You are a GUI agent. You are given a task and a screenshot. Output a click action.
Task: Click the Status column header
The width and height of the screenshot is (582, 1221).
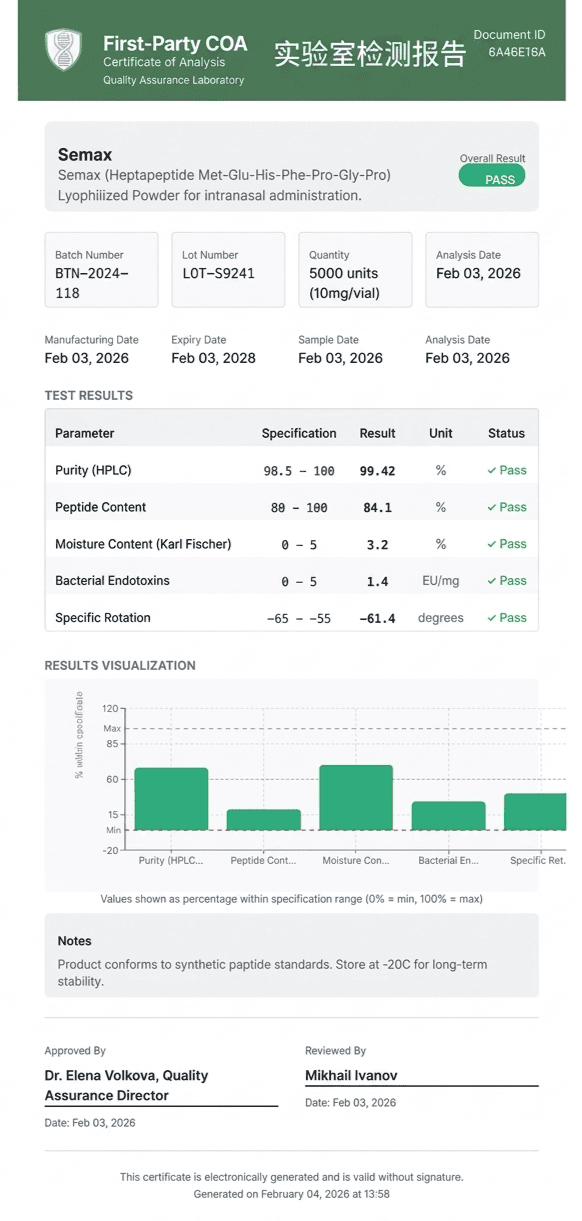coord(506,433)
